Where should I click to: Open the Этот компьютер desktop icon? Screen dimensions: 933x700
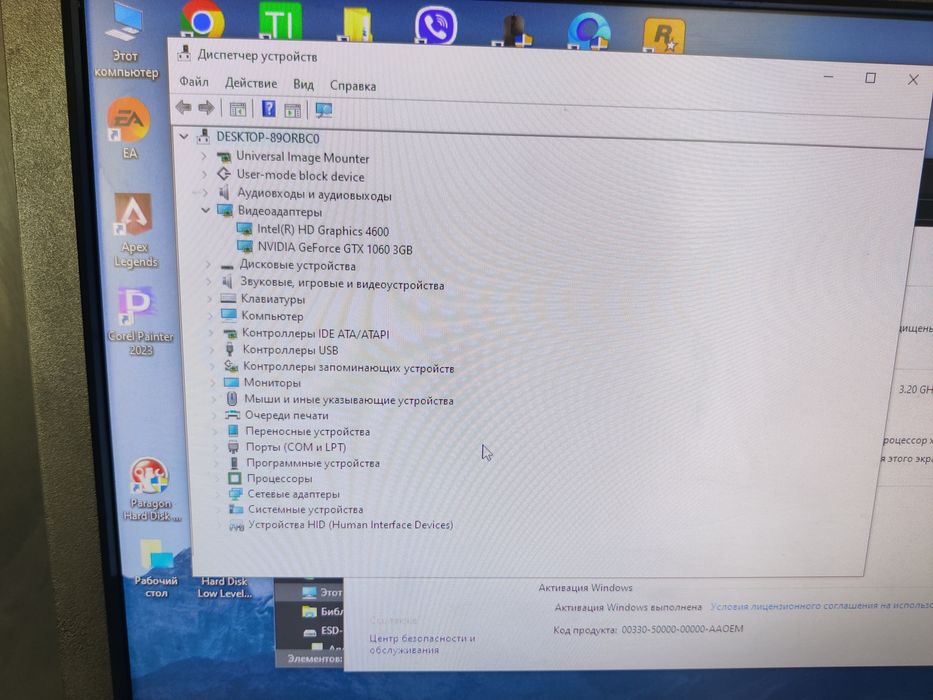[x=126, y=40]
